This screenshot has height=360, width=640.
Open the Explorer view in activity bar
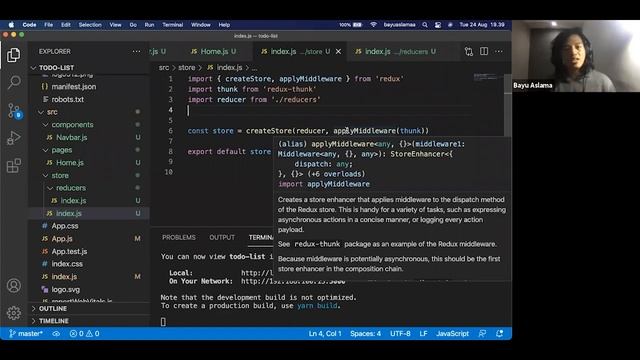pos(13,55)
